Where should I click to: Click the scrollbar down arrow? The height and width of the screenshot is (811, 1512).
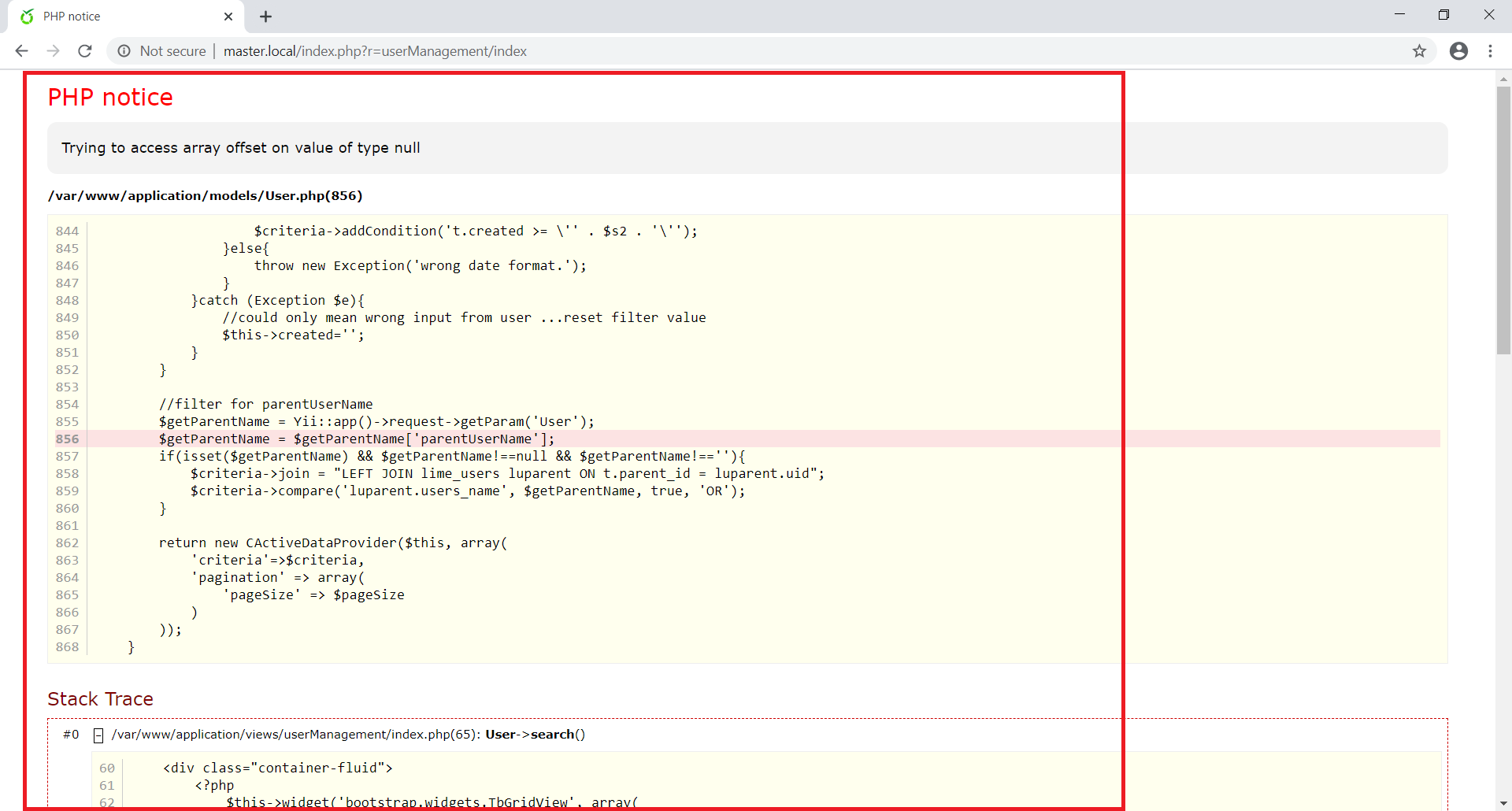pyautogui.click(x=1503, y=803)
